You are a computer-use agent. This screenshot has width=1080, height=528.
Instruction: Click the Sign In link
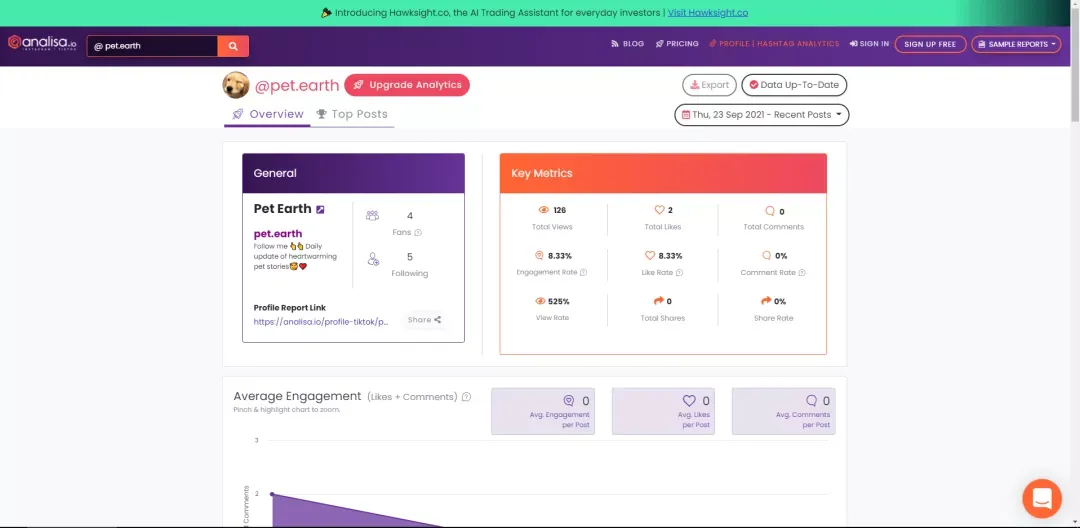pos(869,43)
